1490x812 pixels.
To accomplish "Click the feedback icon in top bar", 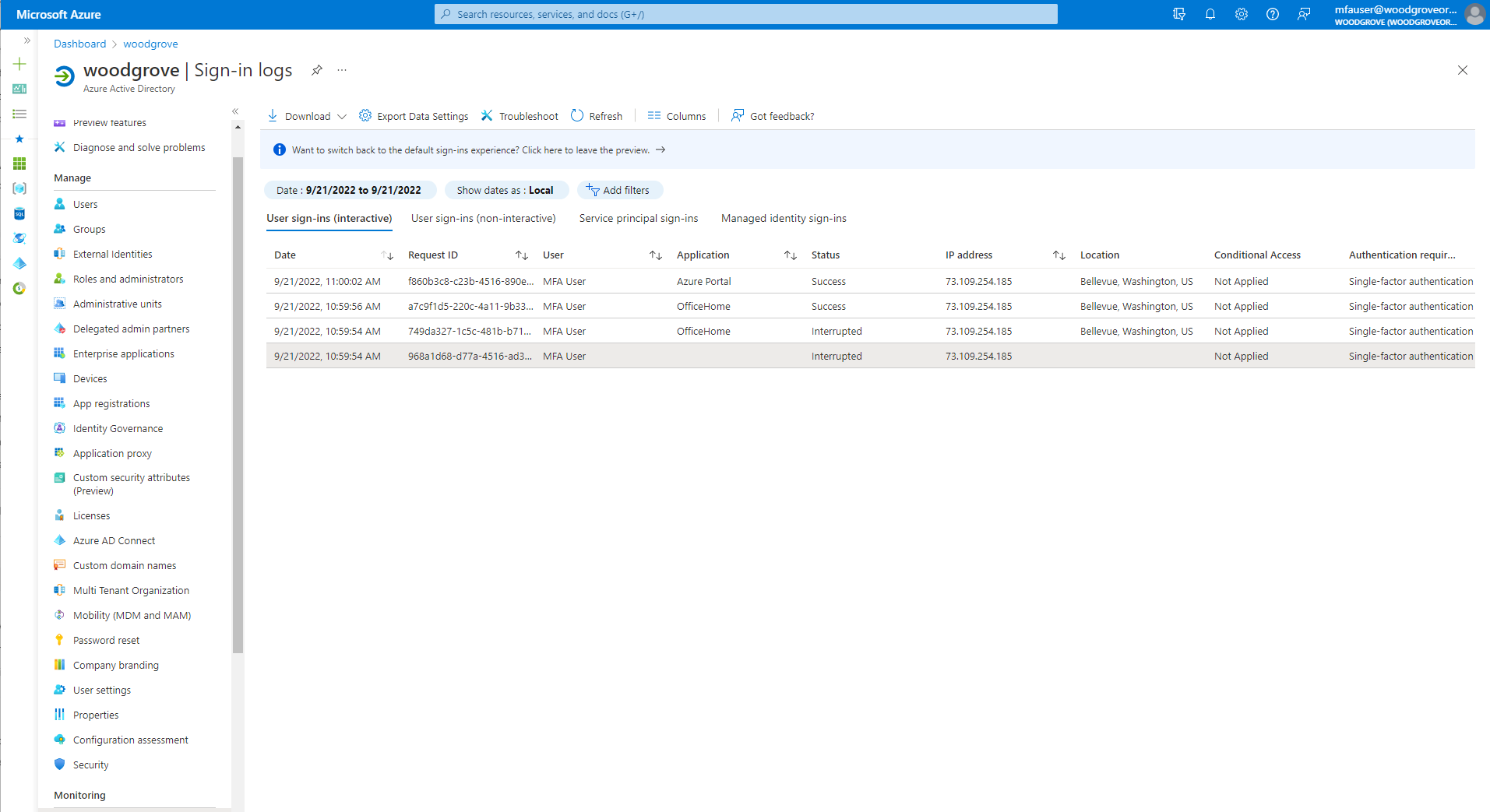I will click(1304, 14).
